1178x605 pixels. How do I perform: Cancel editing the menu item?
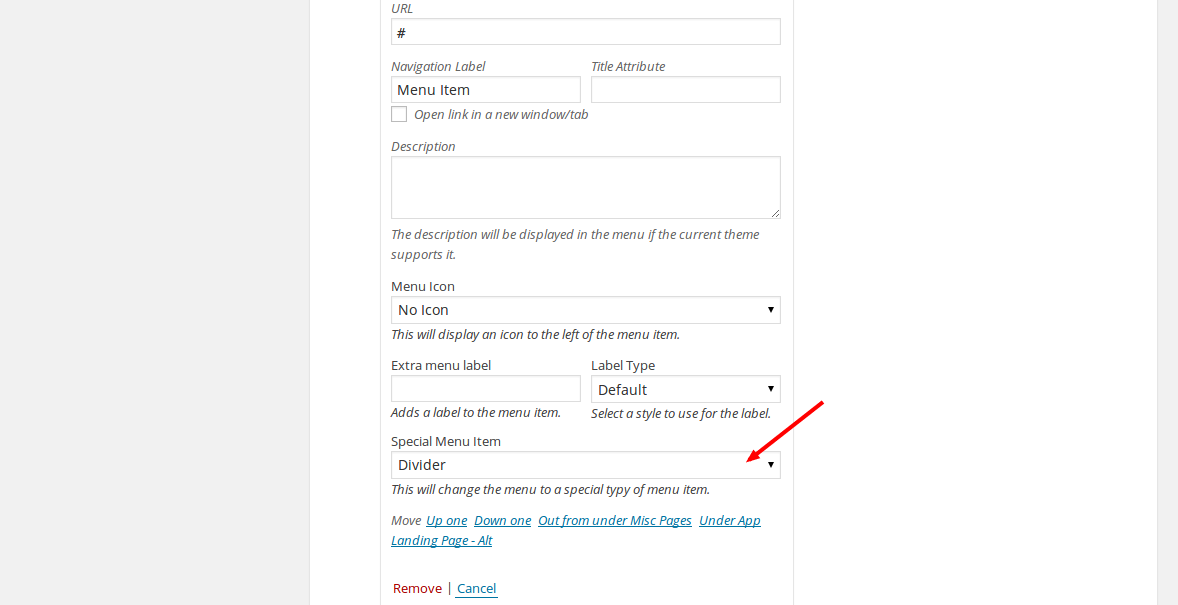(476, 588)
